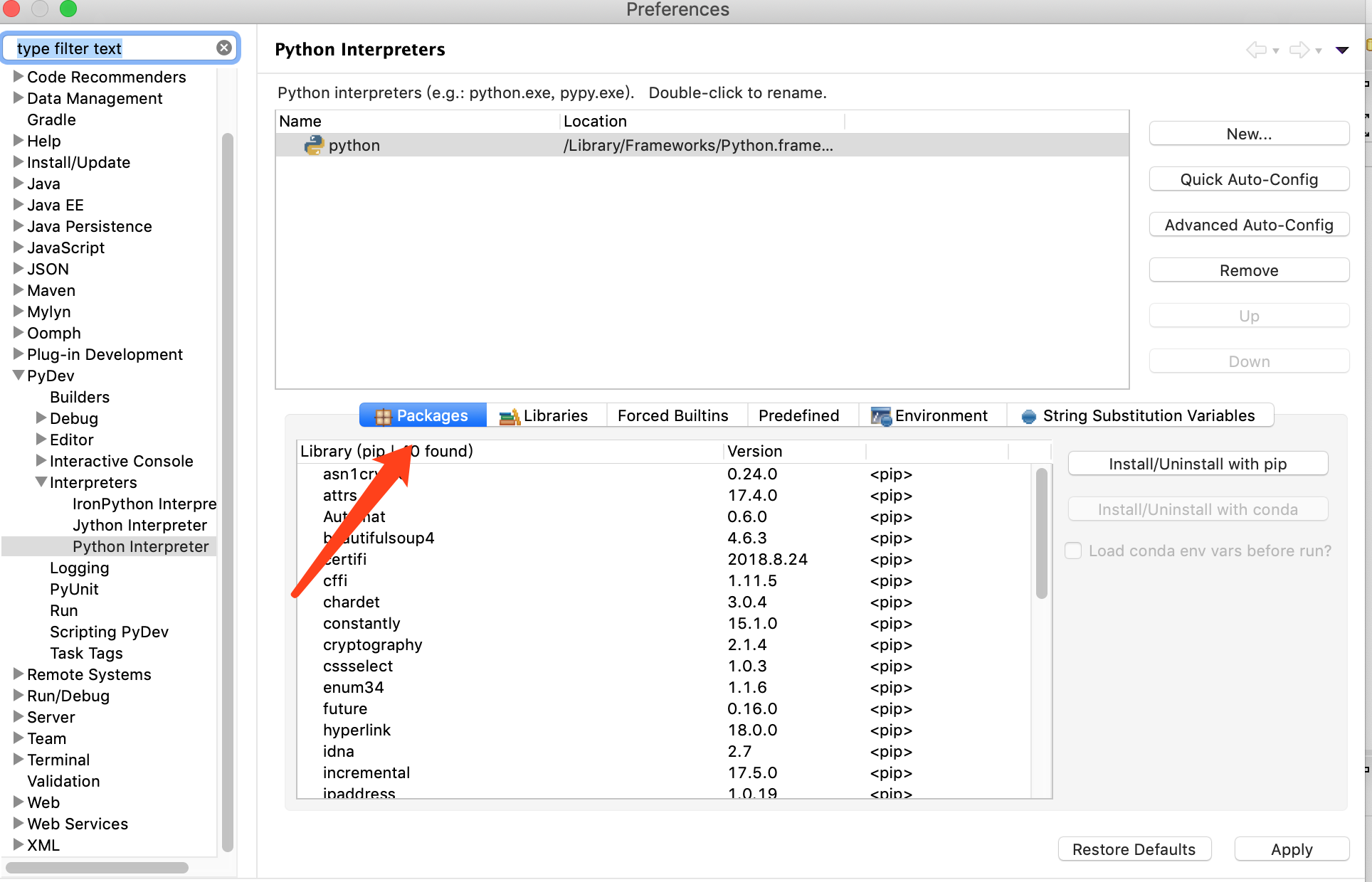
Task: Select the enum34 package row
Action: [x=665, y=687]
